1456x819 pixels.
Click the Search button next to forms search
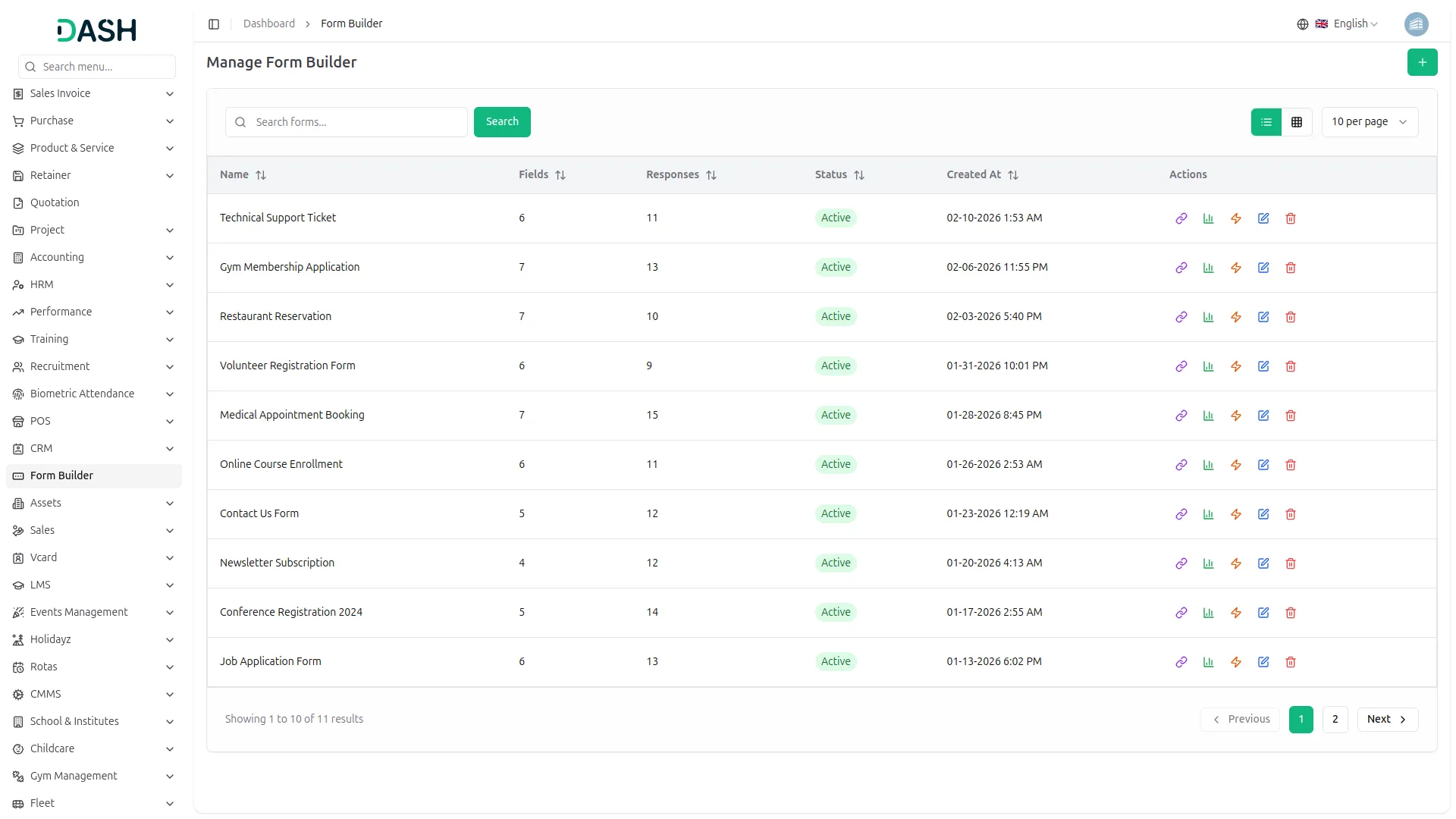click(502, 121)
